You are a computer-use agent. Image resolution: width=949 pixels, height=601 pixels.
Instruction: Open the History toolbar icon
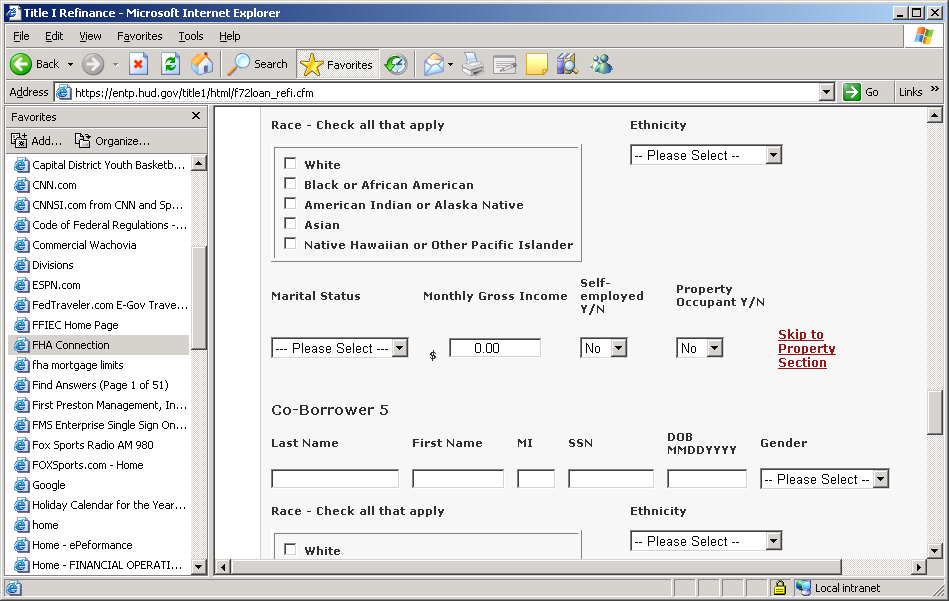coord(396,64)
